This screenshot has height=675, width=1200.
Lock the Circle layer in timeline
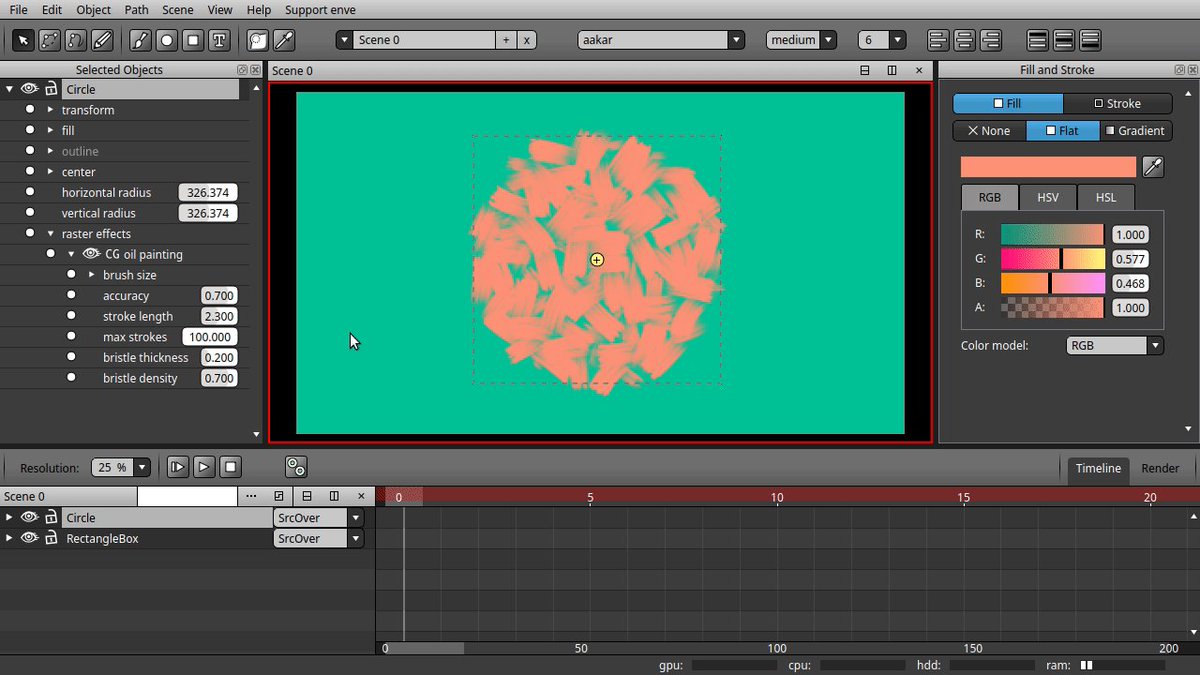[51, 517]
